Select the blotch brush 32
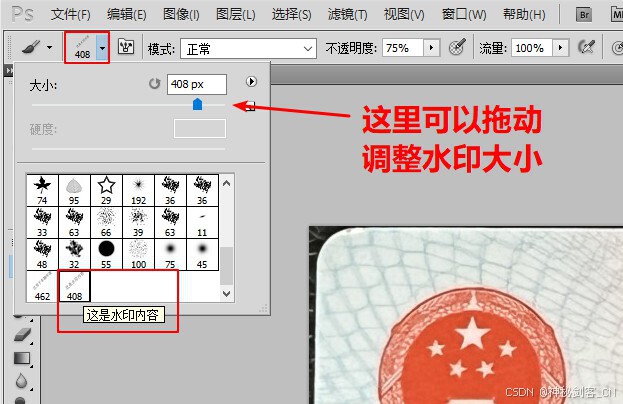 click(74, 255)
